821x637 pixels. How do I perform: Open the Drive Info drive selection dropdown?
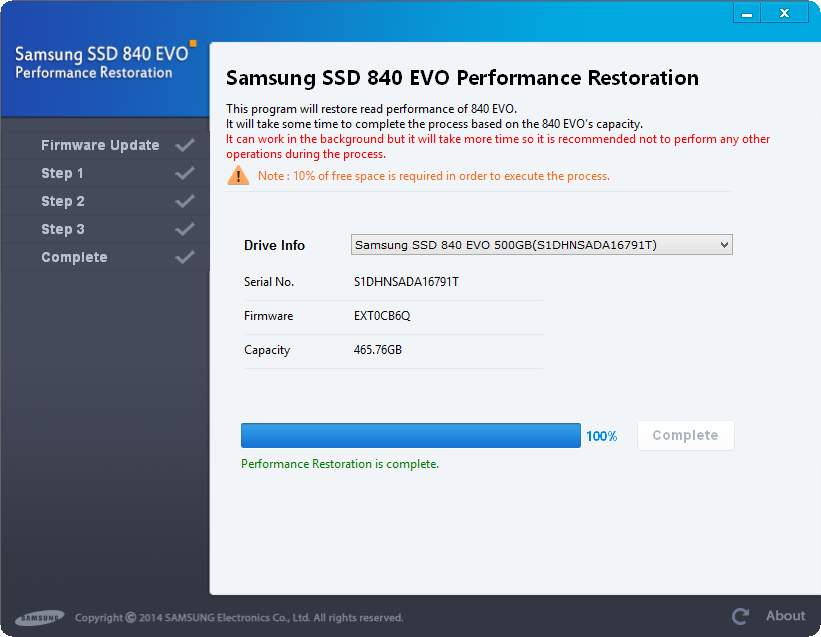pyautogui.click(x=541, y=245)
